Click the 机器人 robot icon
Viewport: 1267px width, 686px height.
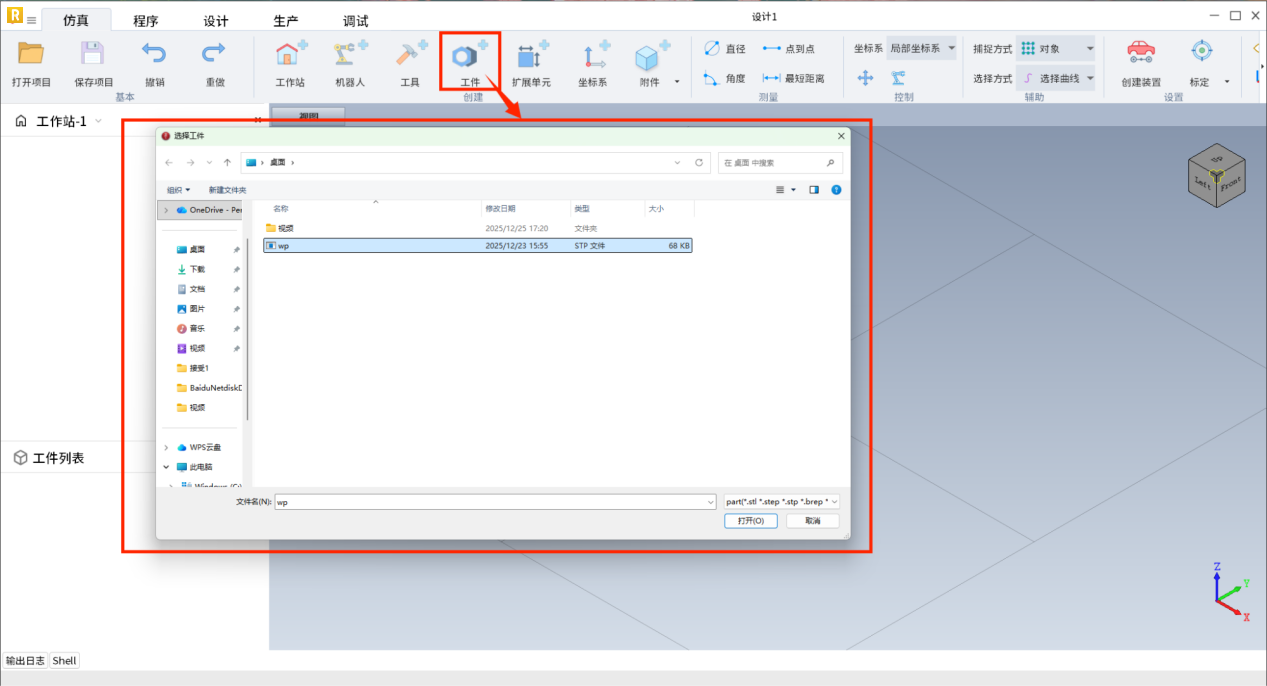[x=350, y=56]
